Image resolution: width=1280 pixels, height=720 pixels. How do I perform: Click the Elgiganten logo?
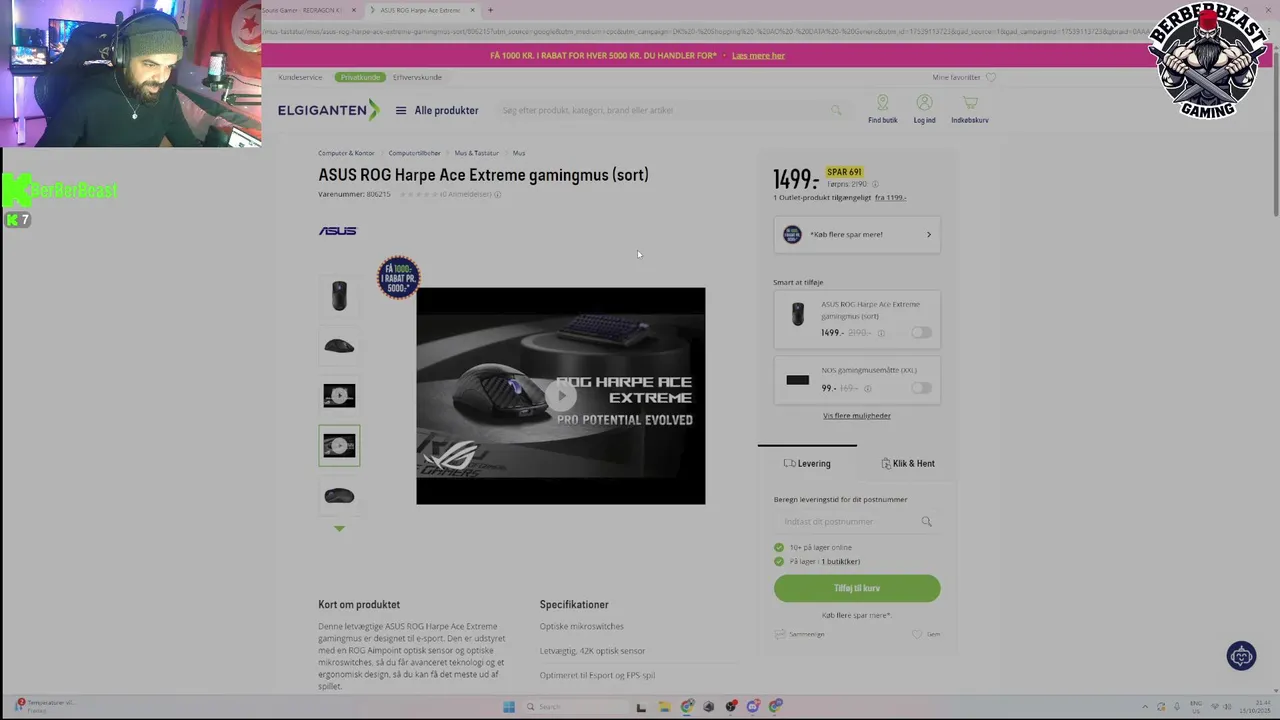[x=329, y=110]
